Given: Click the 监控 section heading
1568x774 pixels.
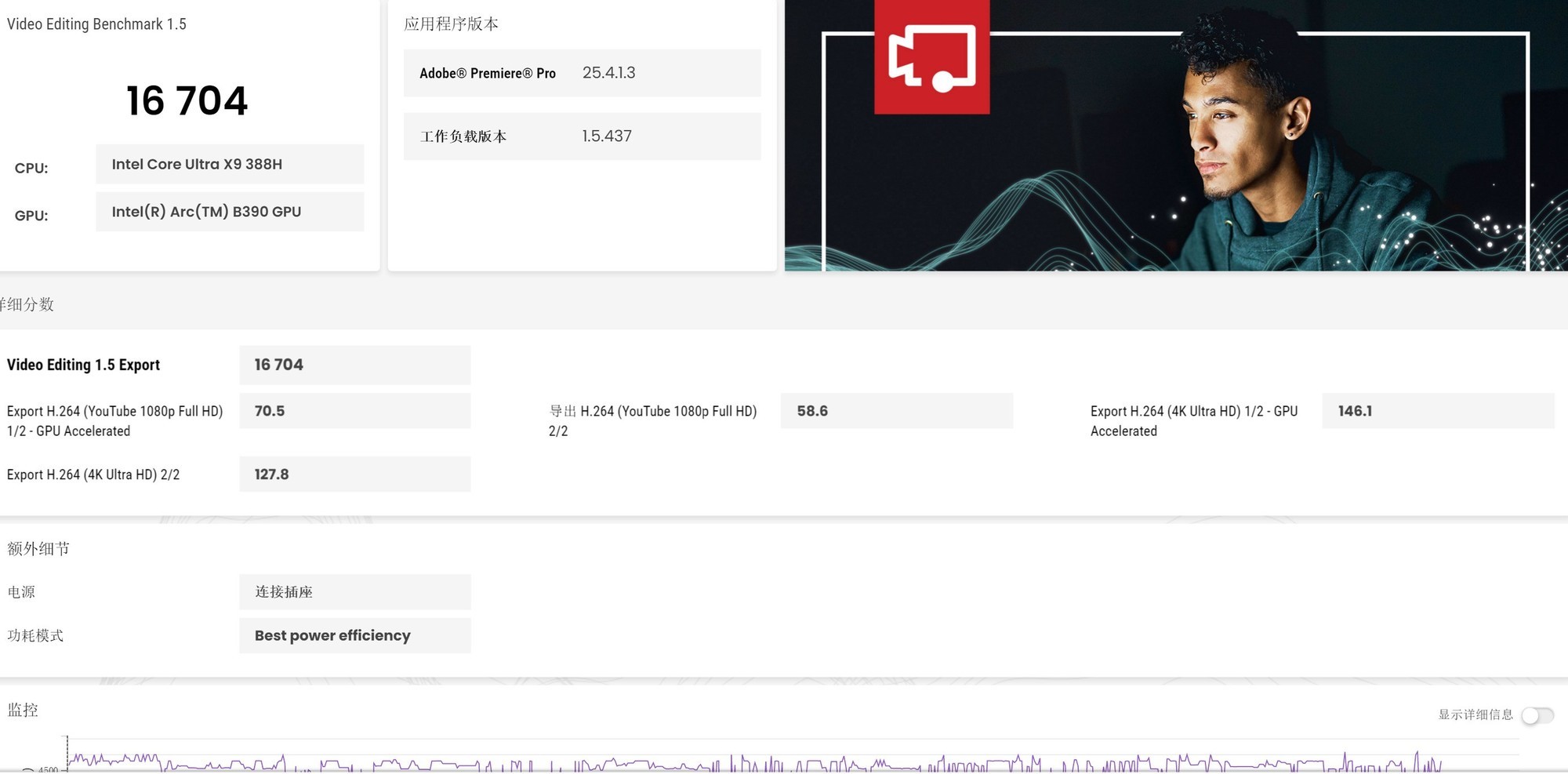Looking at the screenshot, I should pos(23,710).
